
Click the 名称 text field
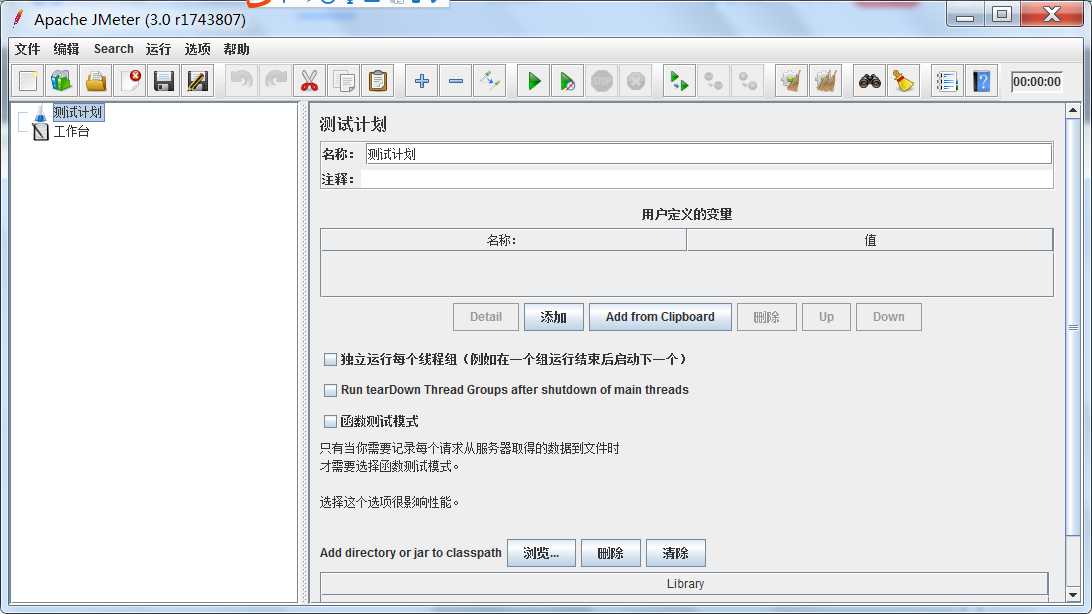708,154
